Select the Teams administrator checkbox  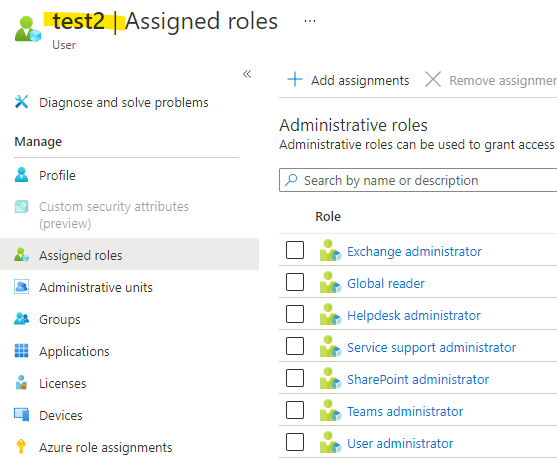coord(295,410)
